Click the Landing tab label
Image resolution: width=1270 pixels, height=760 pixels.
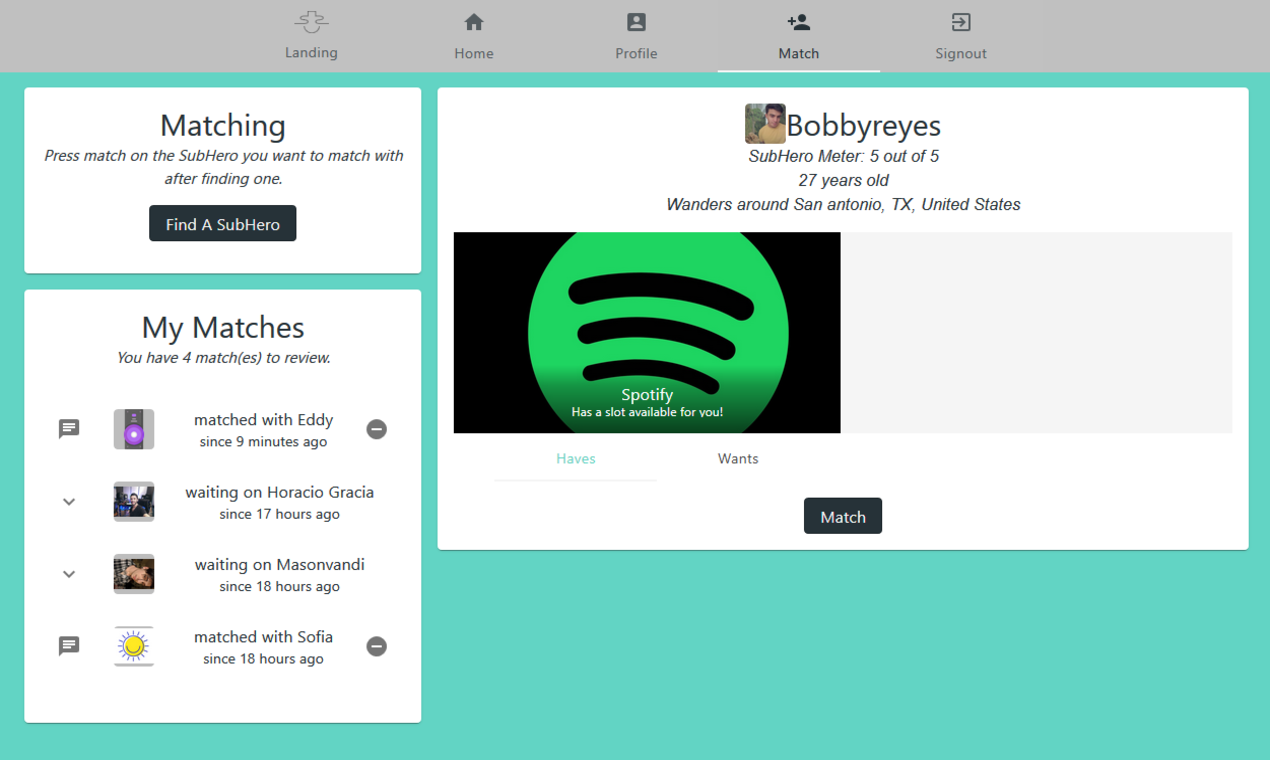311,53
